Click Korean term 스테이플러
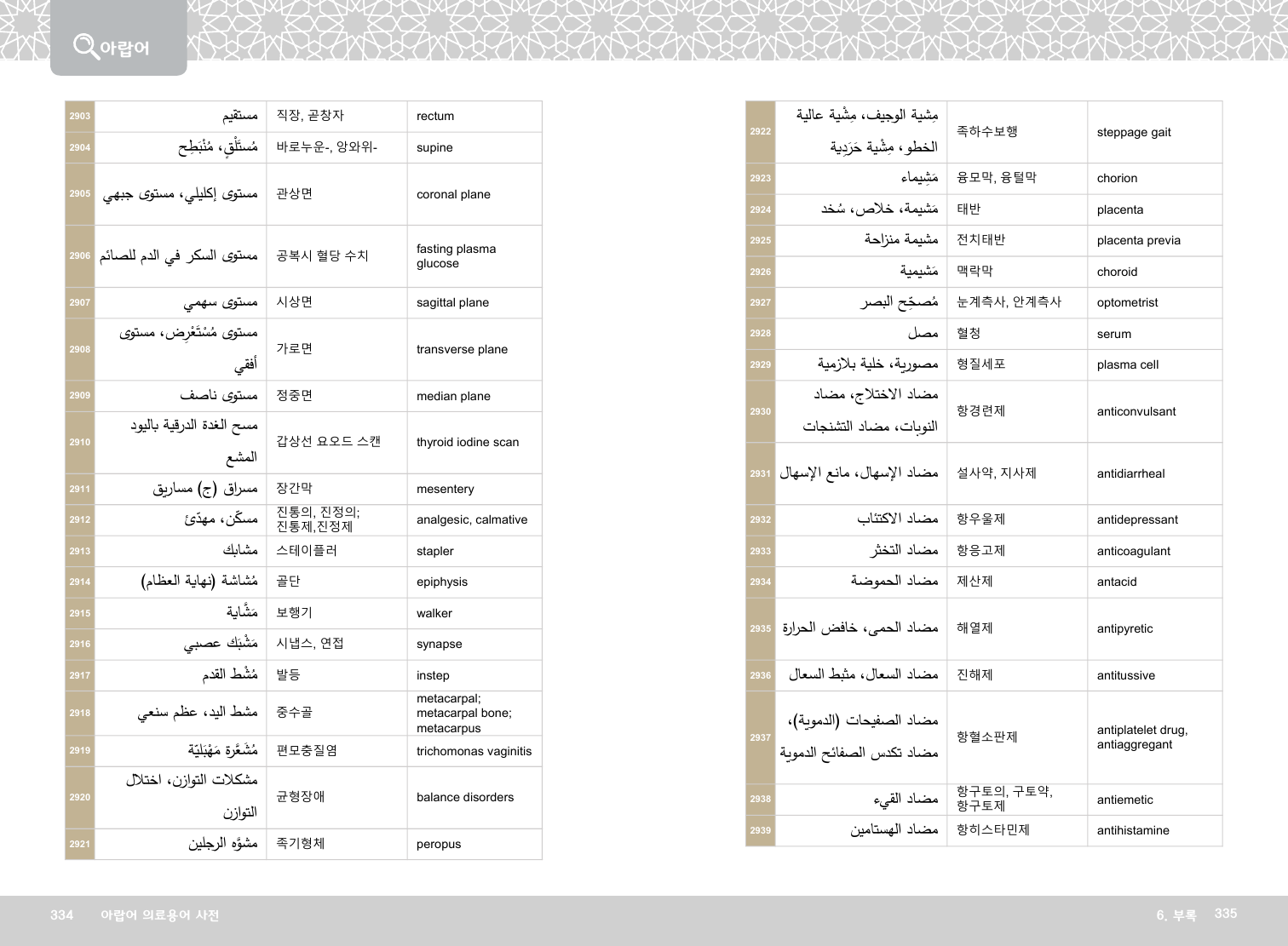 (307, 551)
